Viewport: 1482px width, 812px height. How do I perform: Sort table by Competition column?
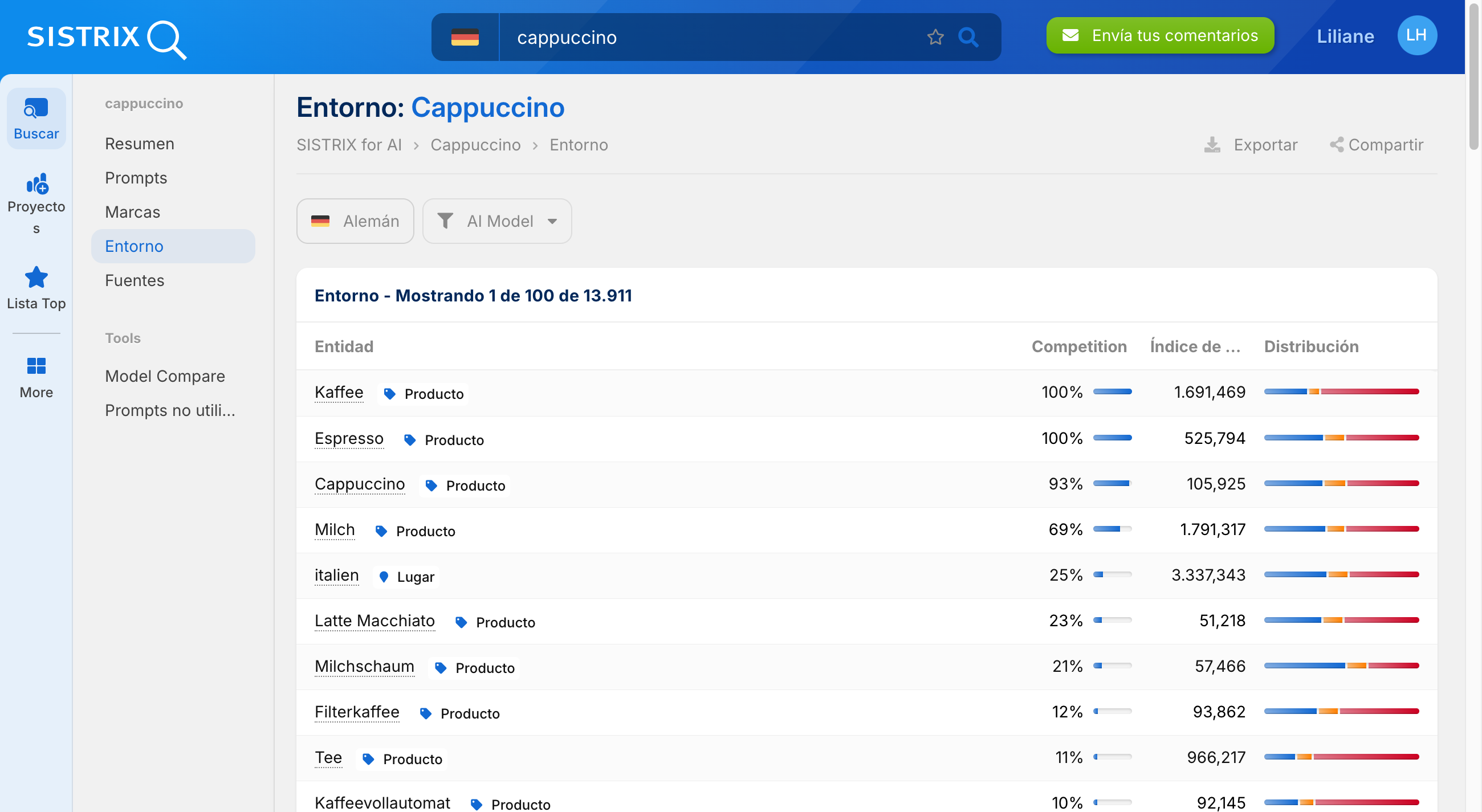[x=1078, y=347]
